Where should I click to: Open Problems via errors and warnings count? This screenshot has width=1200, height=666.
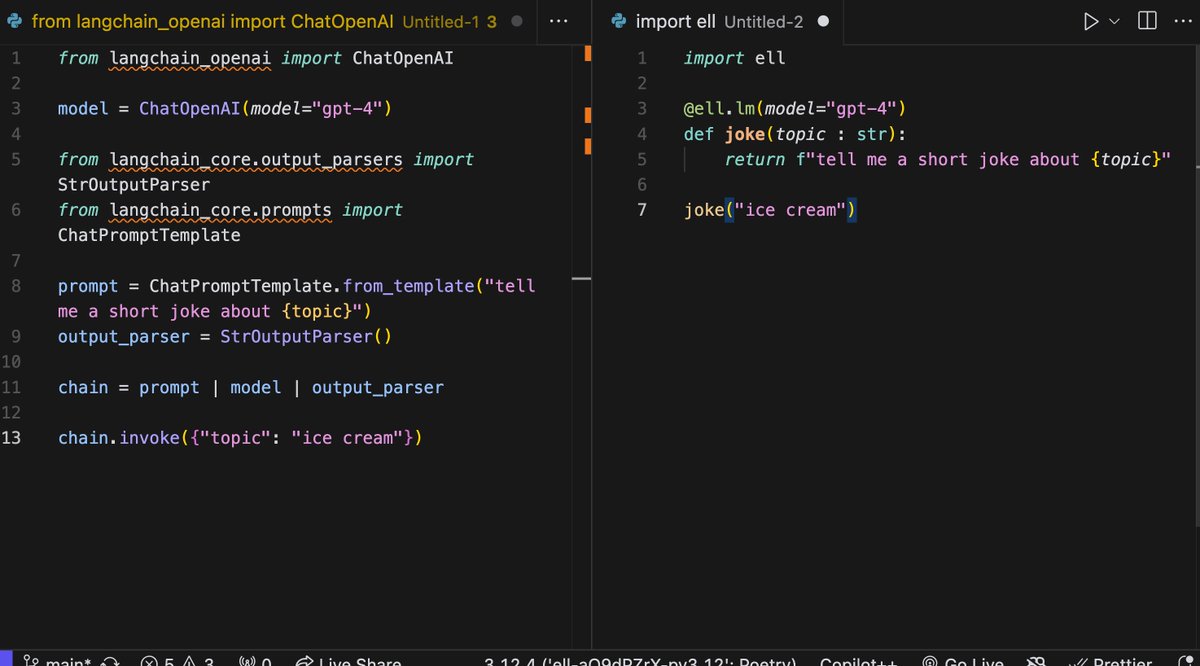[x=177, y=660]
